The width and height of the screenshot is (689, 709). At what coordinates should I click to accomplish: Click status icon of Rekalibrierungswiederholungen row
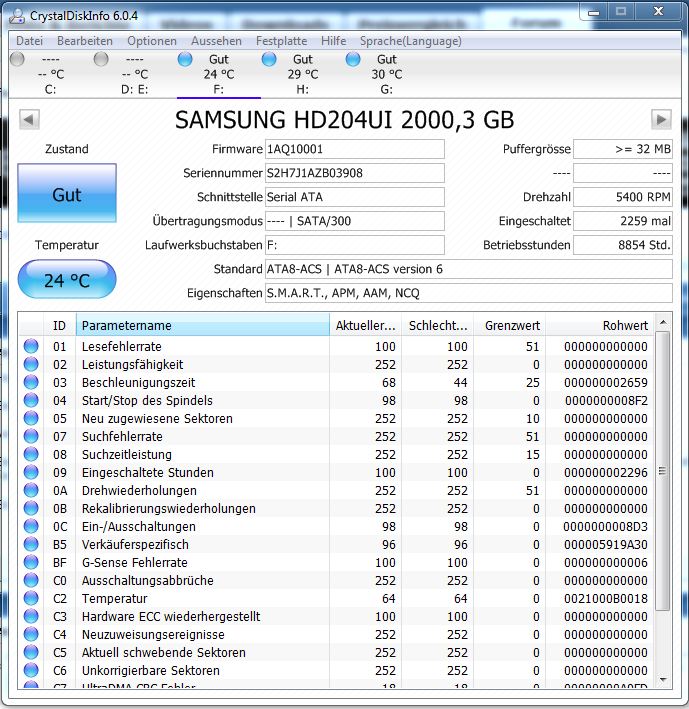click(31, 508)
